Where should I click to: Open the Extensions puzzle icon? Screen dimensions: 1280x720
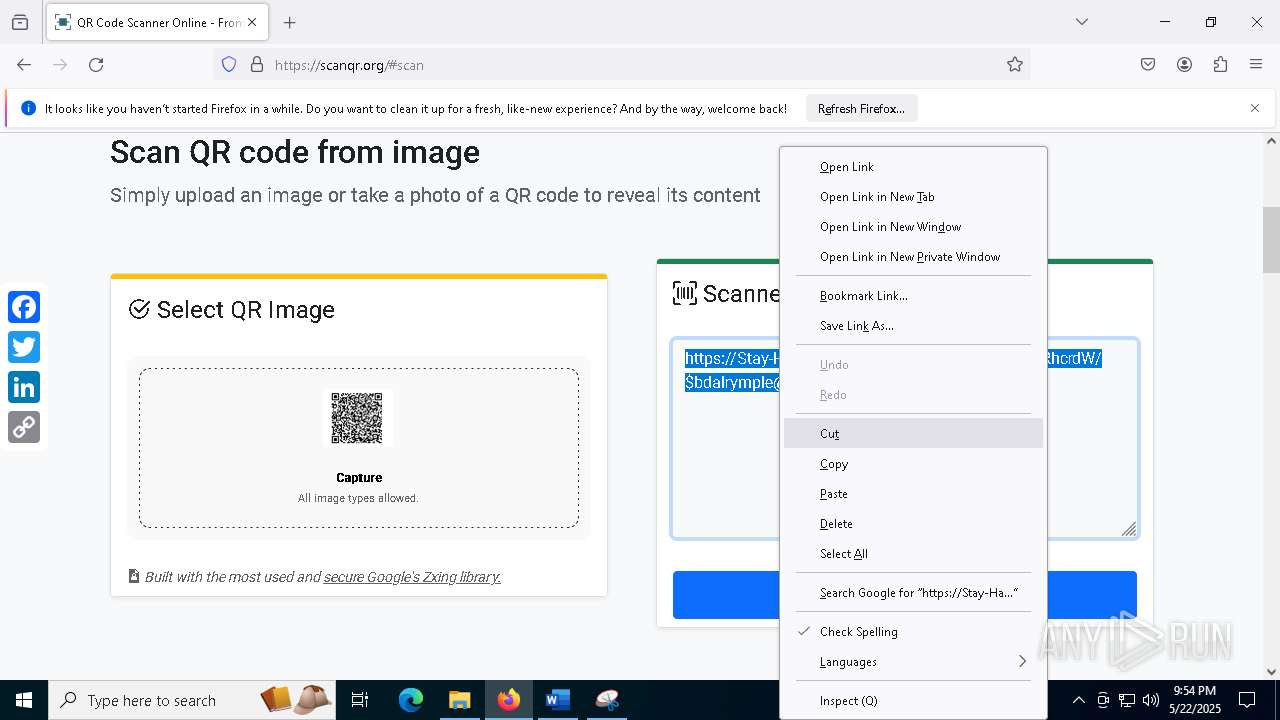1220,65
